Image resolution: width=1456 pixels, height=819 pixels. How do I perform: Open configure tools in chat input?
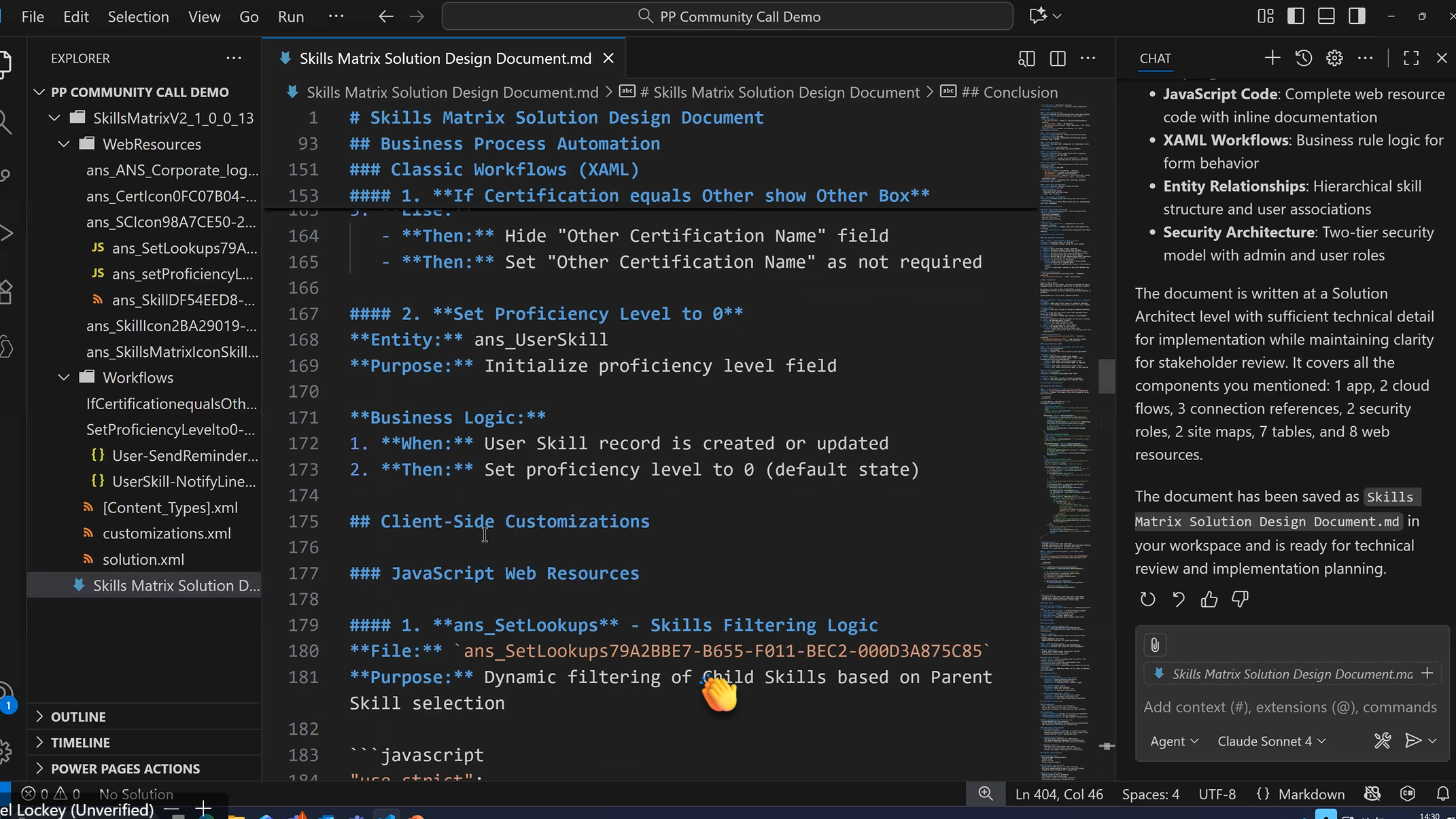click(1382, 740)
